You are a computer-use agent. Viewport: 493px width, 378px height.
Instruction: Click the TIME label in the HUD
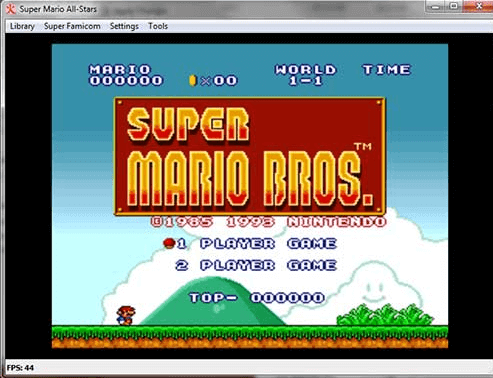pos(387,70)
